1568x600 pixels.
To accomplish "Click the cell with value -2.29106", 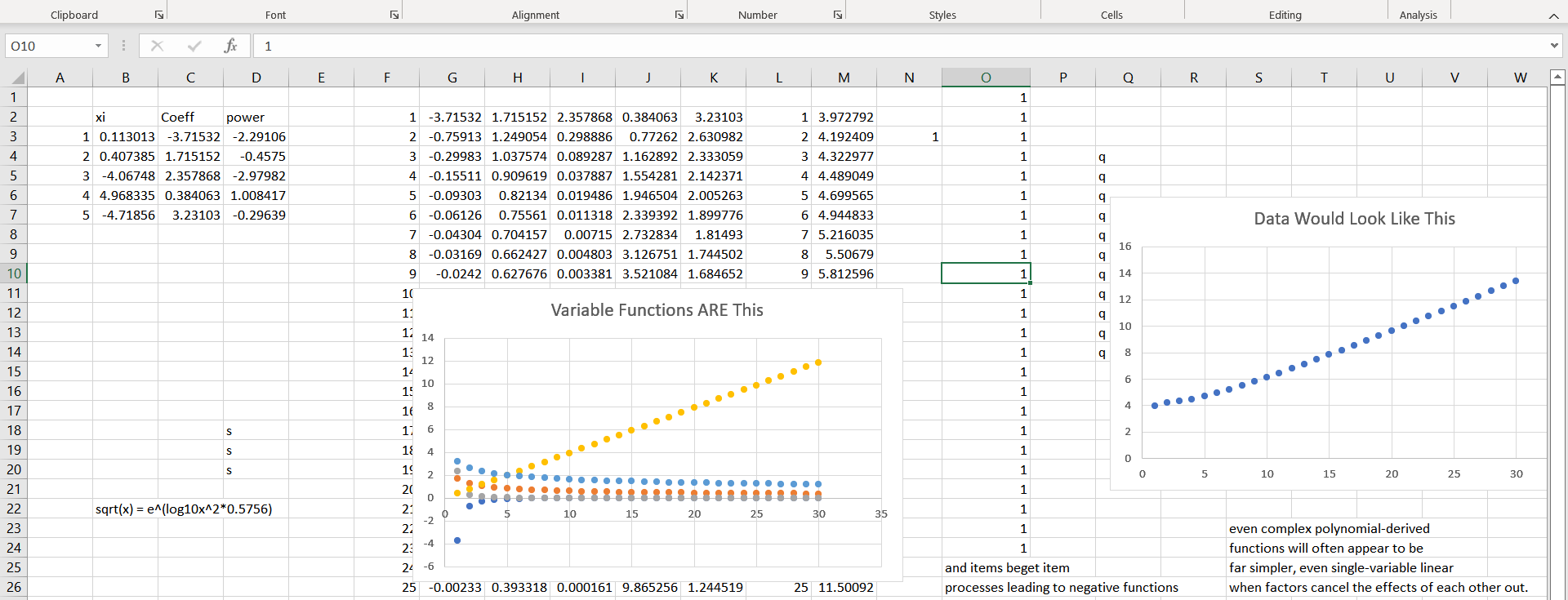I will click(x=256, y=136).
